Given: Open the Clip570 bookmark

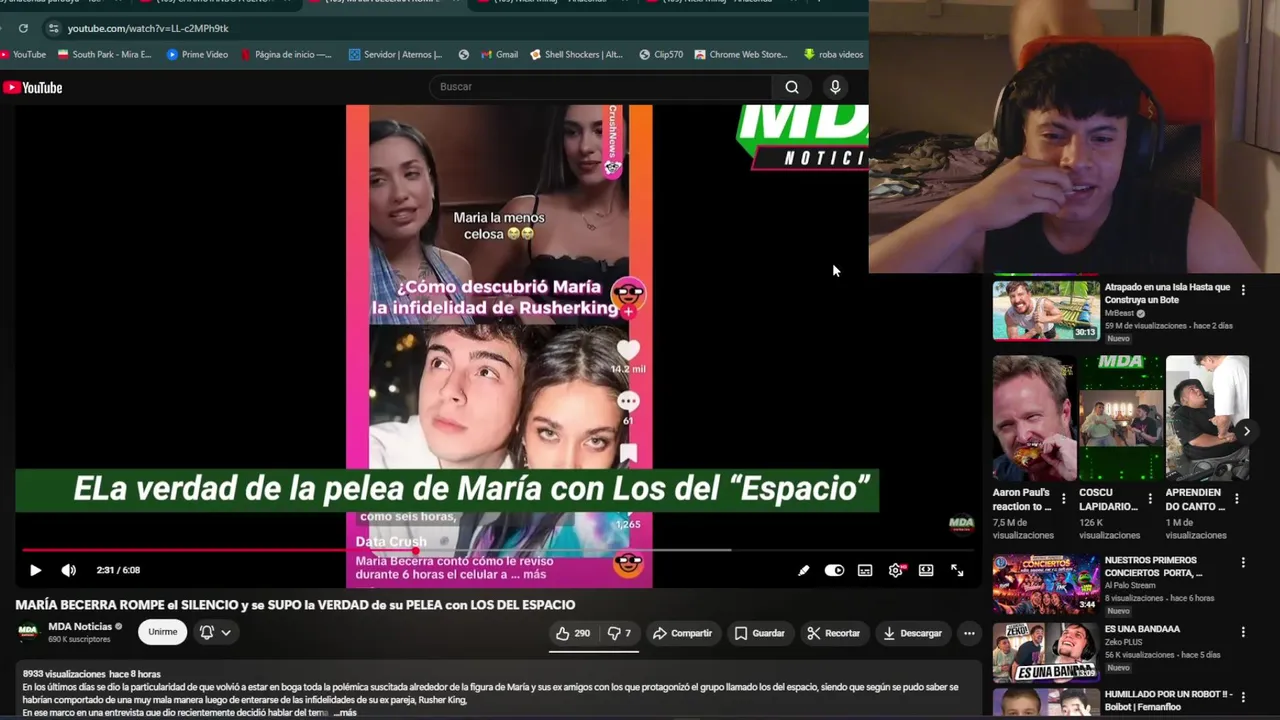Looking at the screenshot, I should tap(661, 54).
